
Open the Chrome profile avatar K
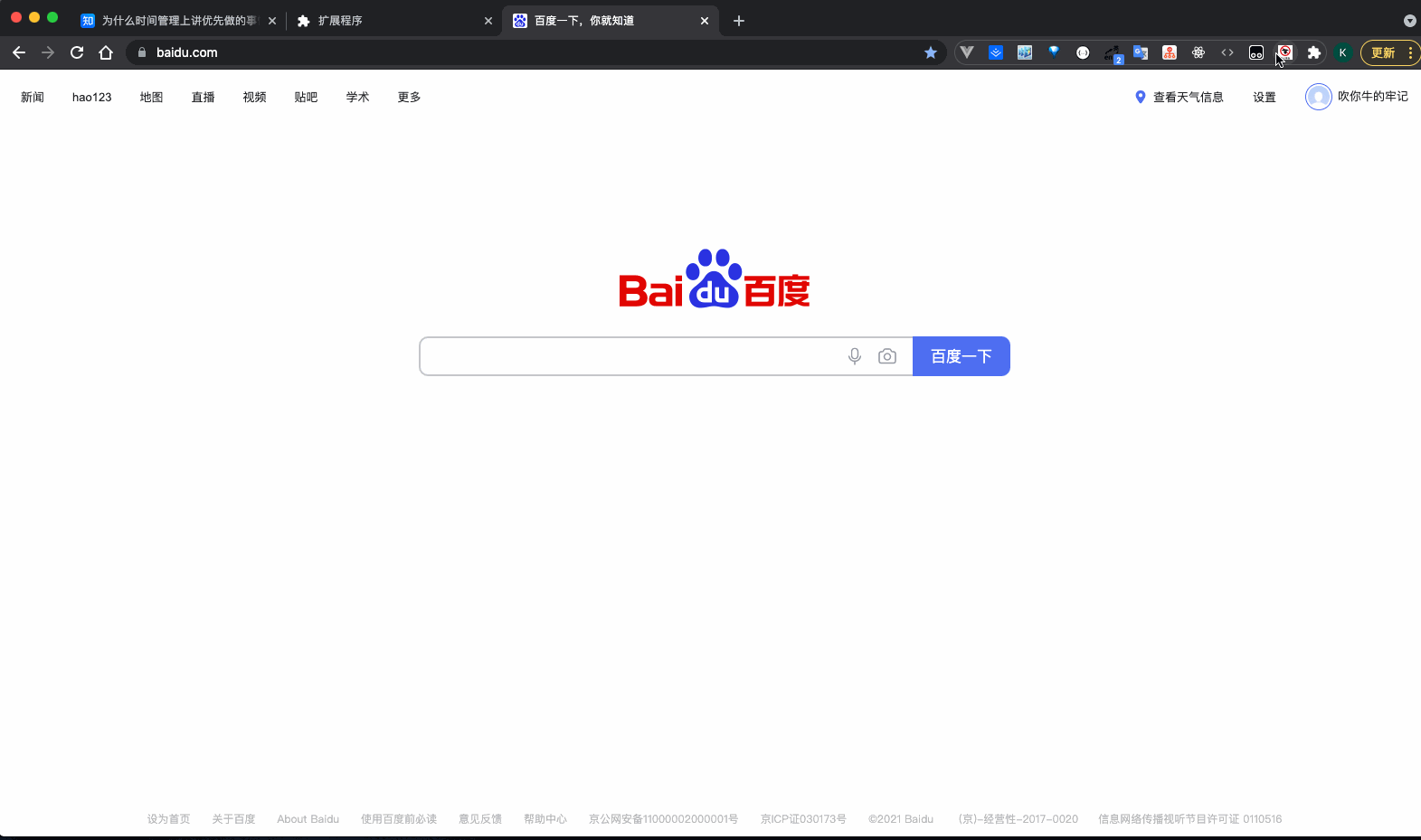coord(1343,52)
